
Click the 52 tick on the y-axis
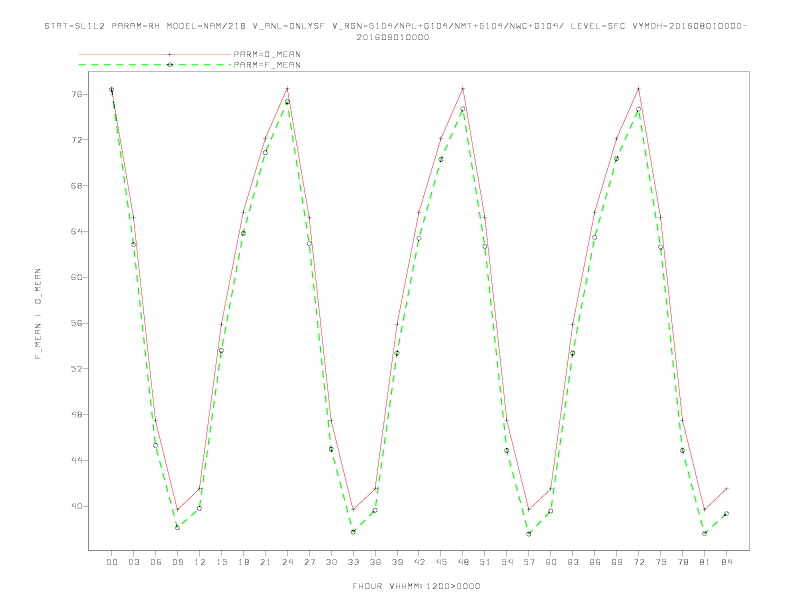click(x=77, y=369)
